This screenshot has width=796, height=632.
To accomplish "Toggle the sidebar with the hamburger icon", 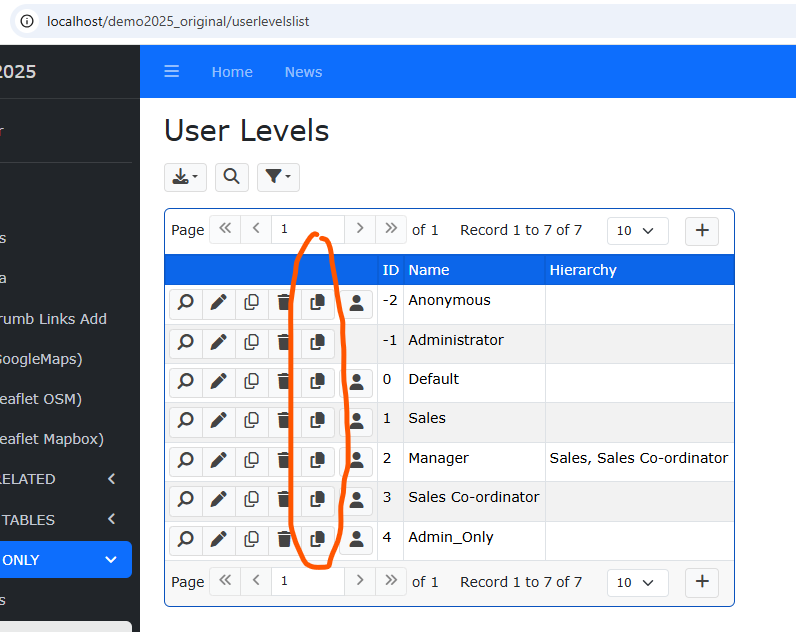I will (x=172, y=72).
